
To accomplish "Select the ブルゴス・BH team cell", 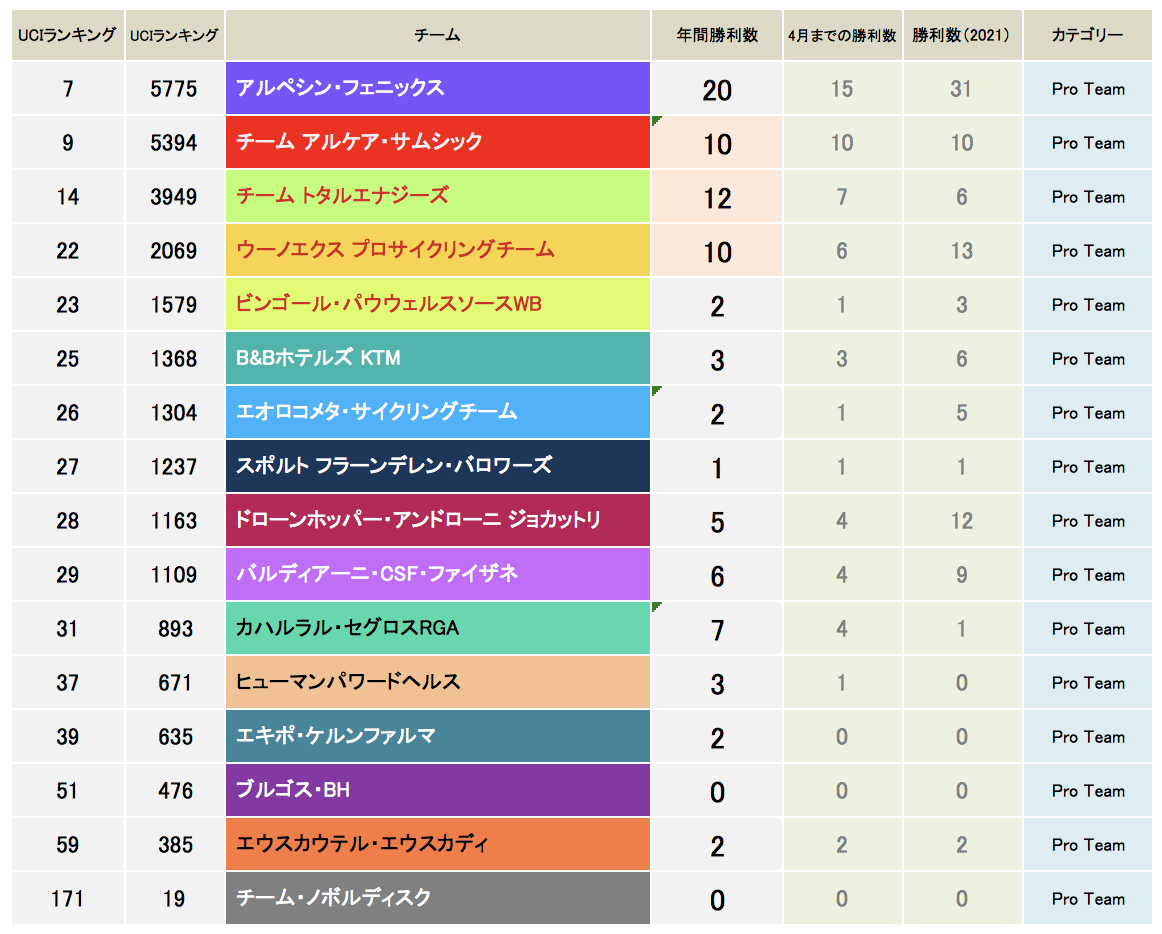I will pyautogui.click(x=438, y=792).
